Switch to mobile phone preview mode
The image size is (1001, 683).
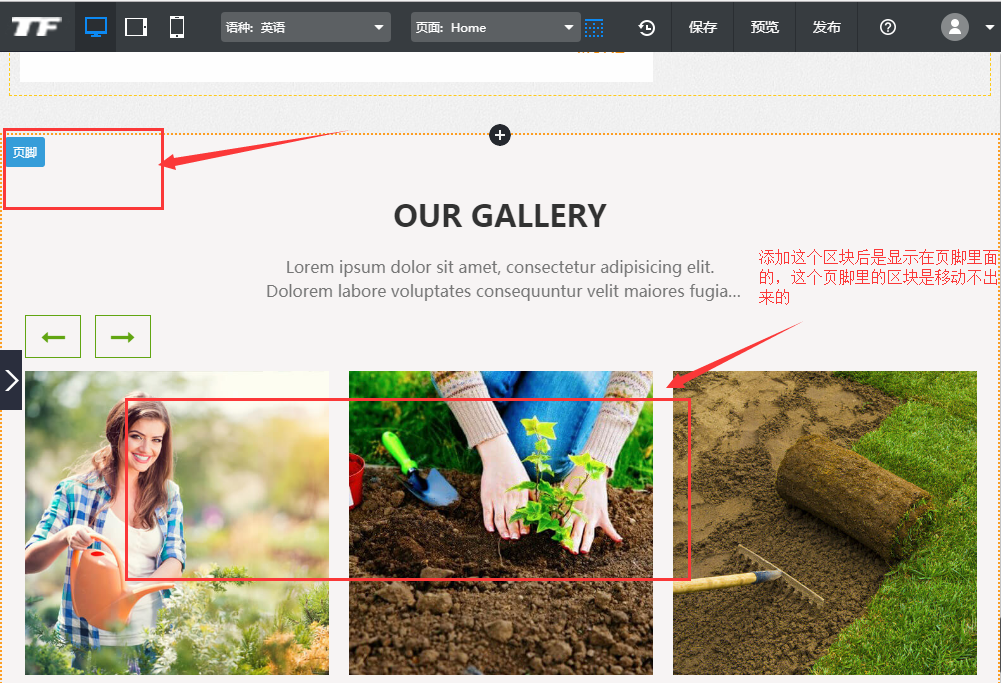(x=177, y=27)
